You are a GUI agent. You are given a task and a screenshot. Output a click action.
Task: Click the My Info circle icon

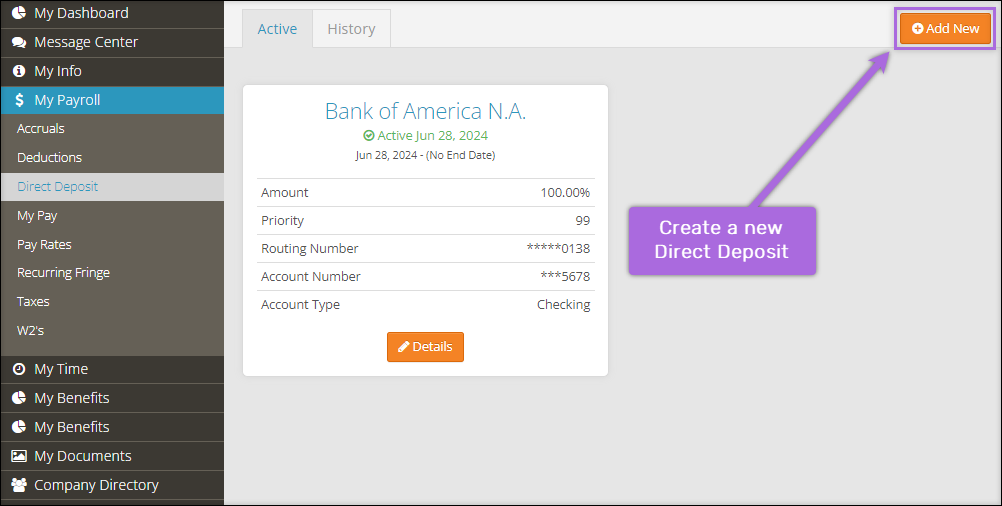(x=19, y=71)
